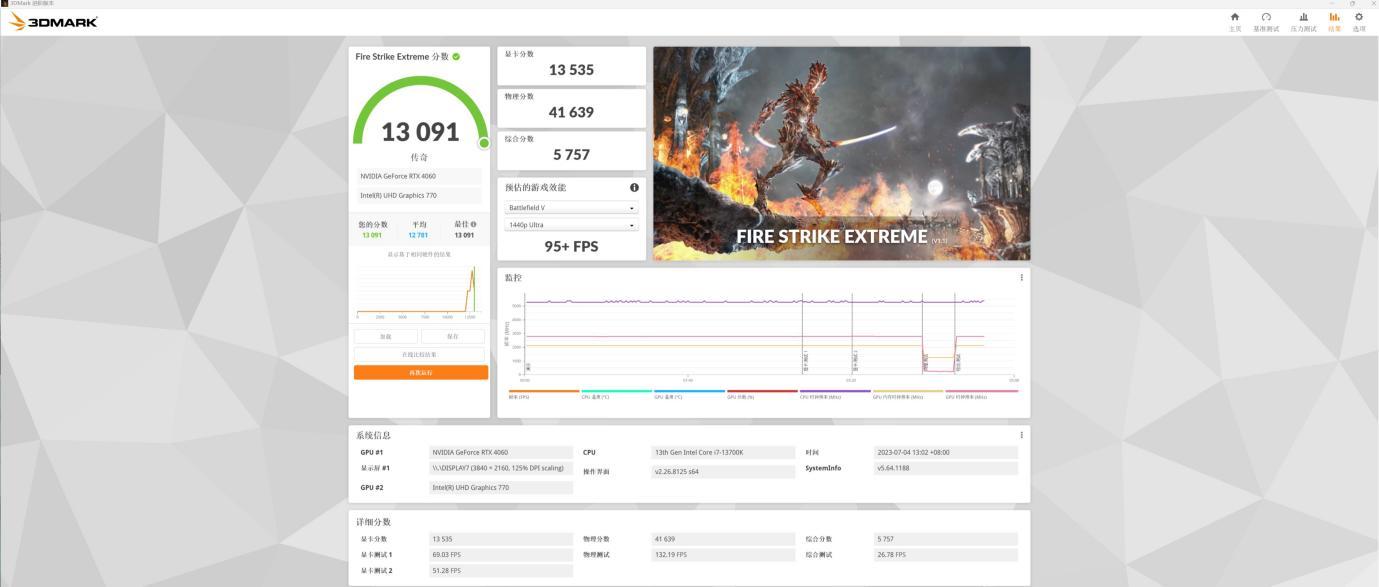Viewport: 1379px width, 587px height.
Task: Toggle the GPU 负载 red legend
Action: click(x=763, y=394)
